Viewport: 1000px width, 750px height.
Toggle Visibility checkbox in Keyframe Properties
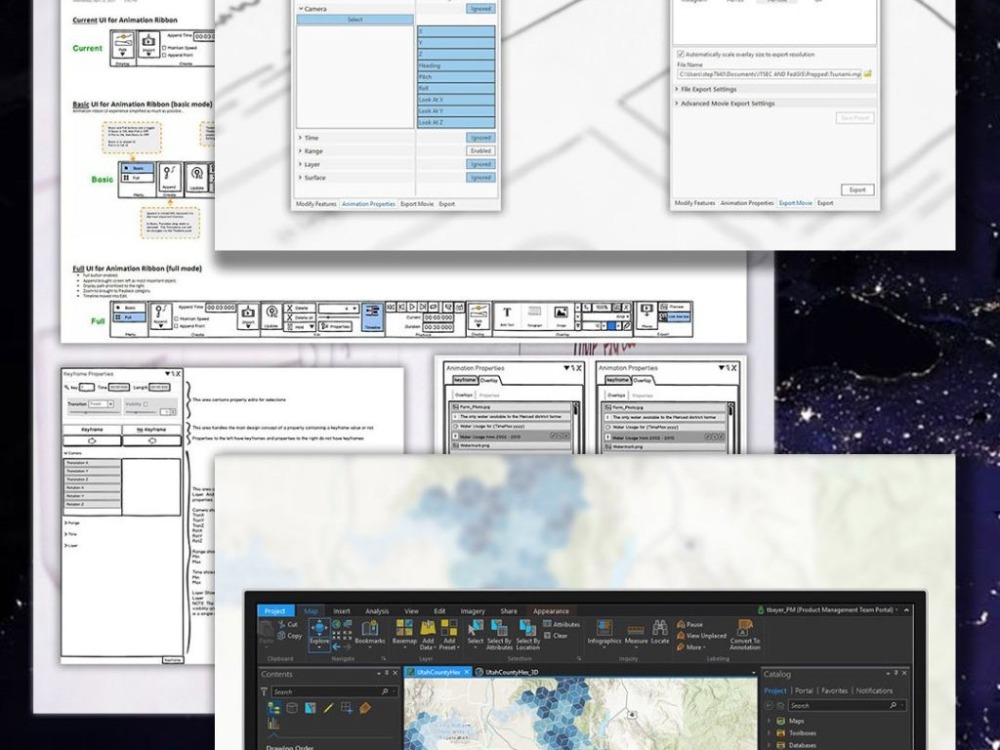[146, 404]
